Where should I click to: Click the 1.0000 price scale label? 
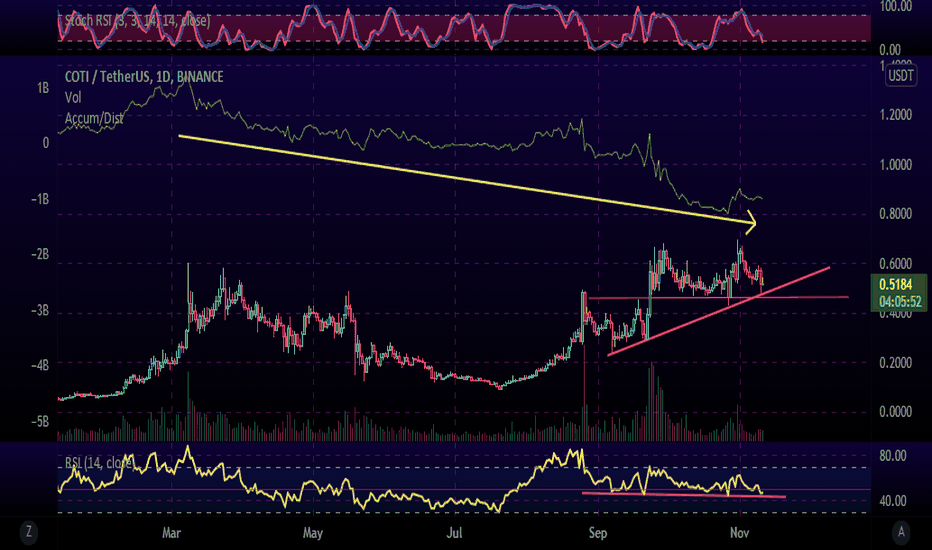click(x=896, y=165)
